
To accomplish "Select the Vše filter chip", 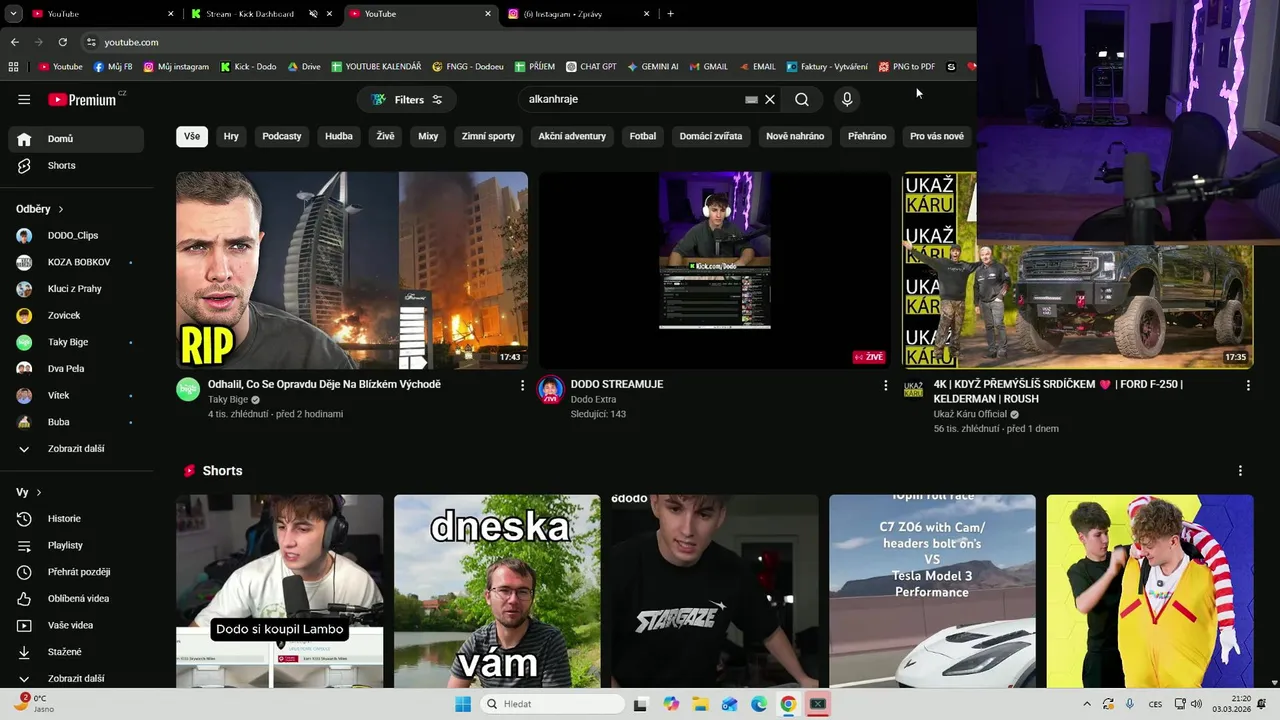I will tap(192, 136).
